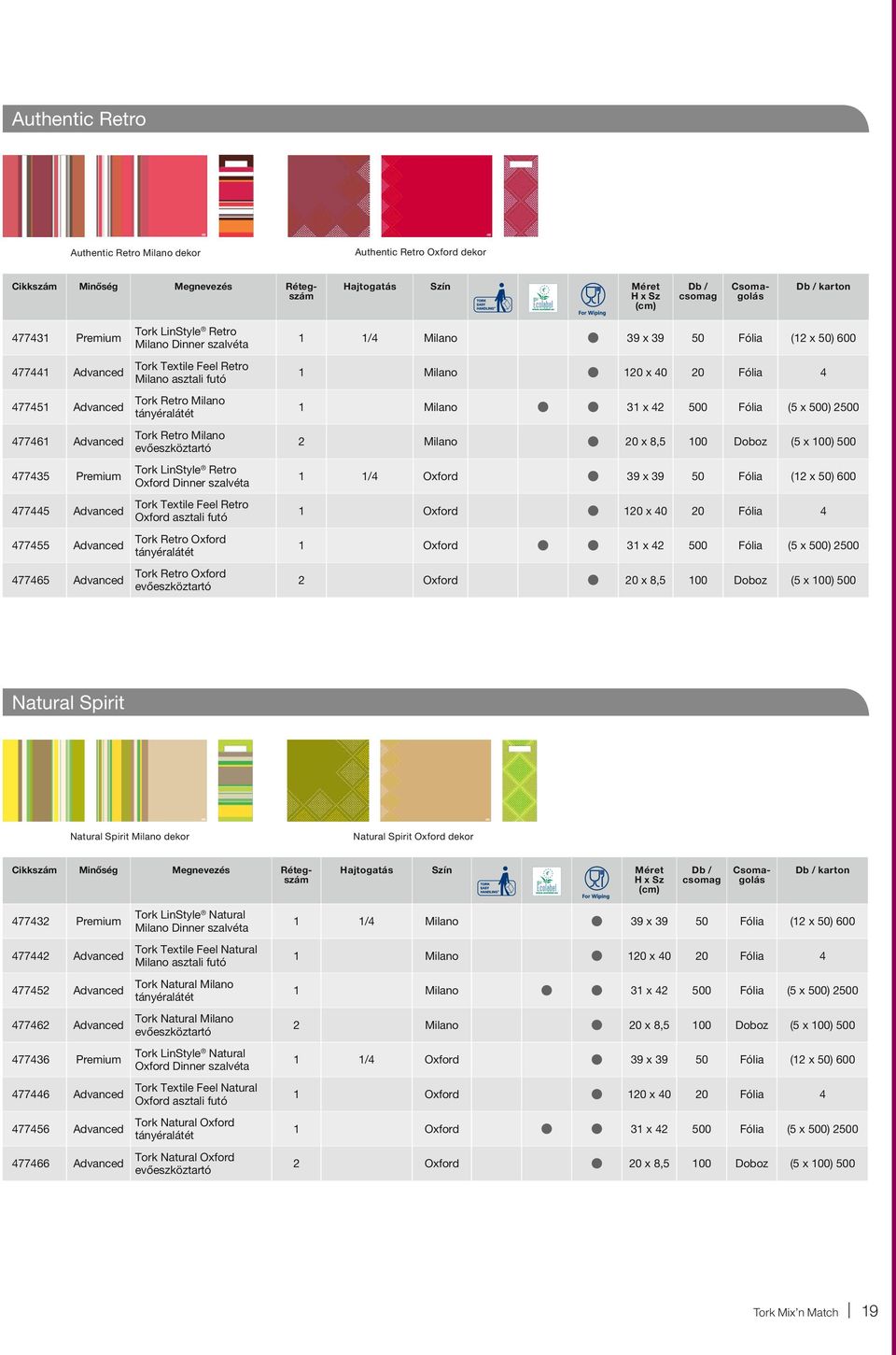Click article number 477456
This screenshot has height=1355, width=896.
click(x=31, y=1129)
